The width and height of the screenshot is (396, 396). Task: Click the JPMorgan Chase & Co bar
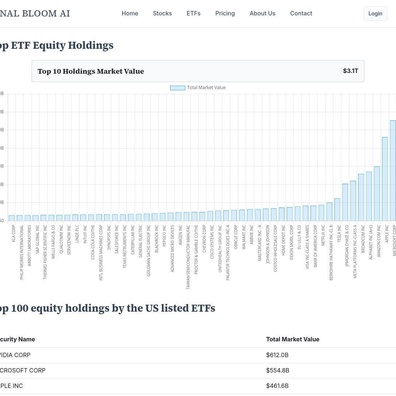pos(345,202)
